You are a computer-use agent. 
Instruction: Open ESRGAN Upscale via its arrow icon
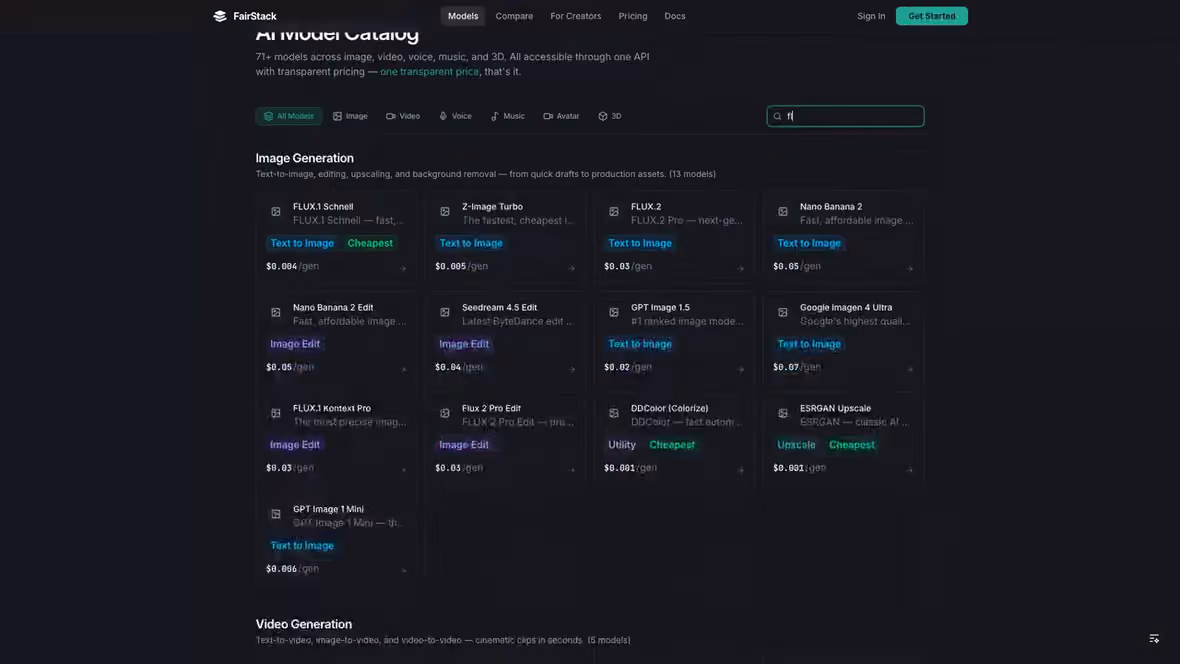coord(910,470)
